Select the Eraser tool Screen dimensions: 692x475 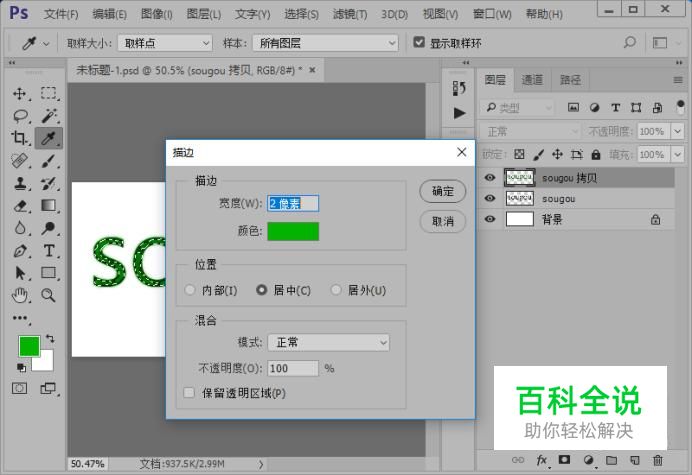tap(19, 206)
